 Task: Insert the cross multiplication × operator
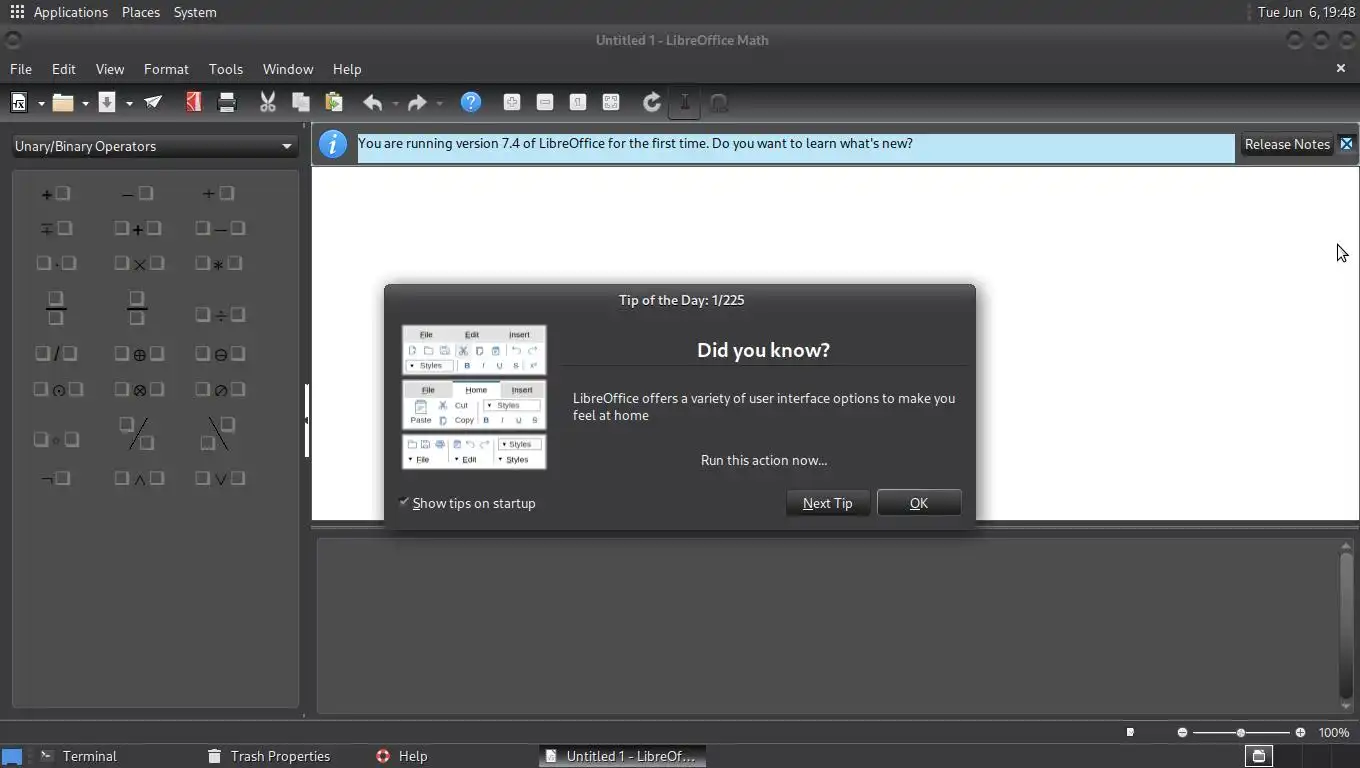pyautogui.click(x=138, y=263)
